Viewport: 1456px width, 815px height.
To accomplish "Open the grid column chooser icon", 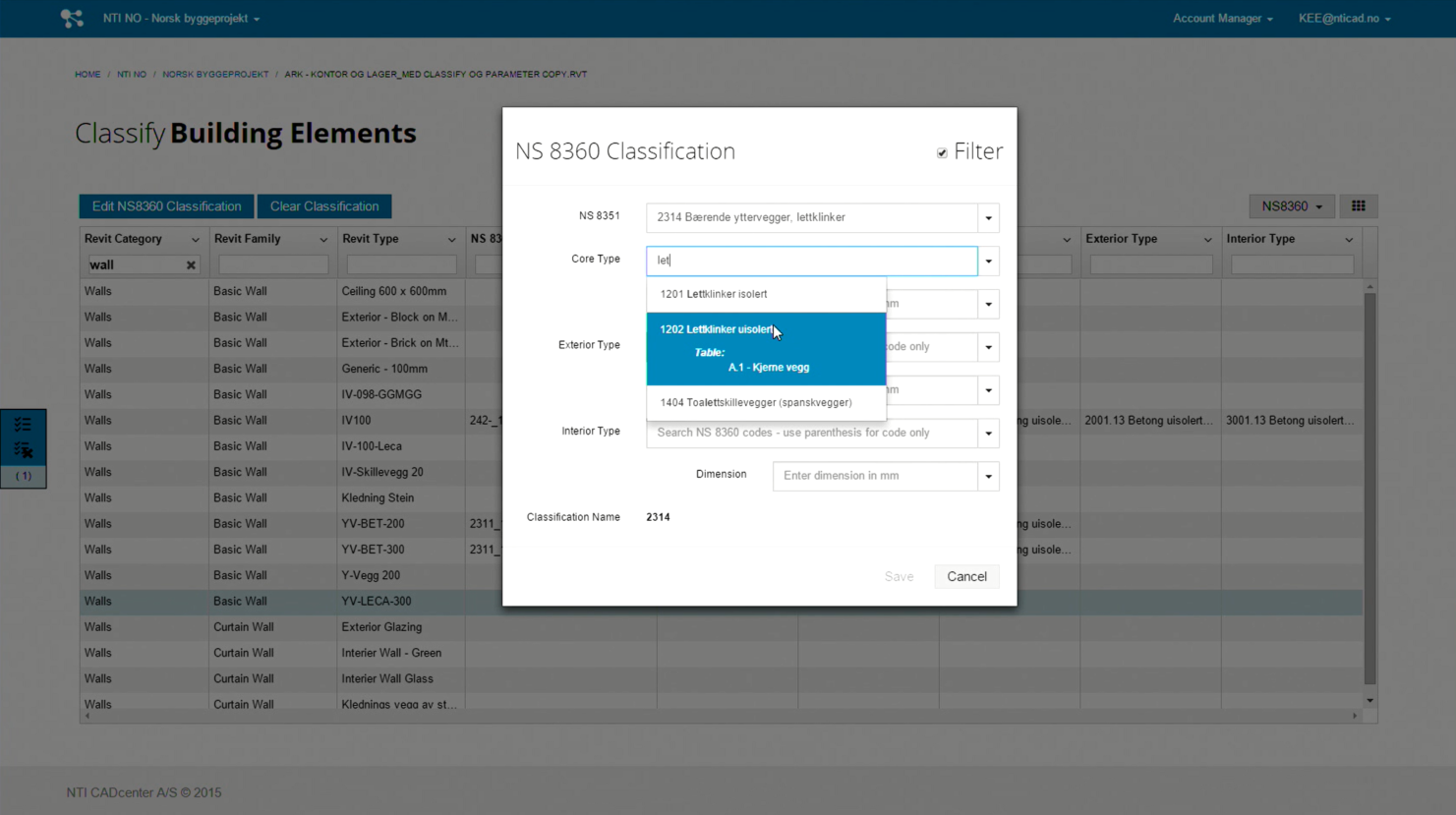I will [x=1358, y=206].
